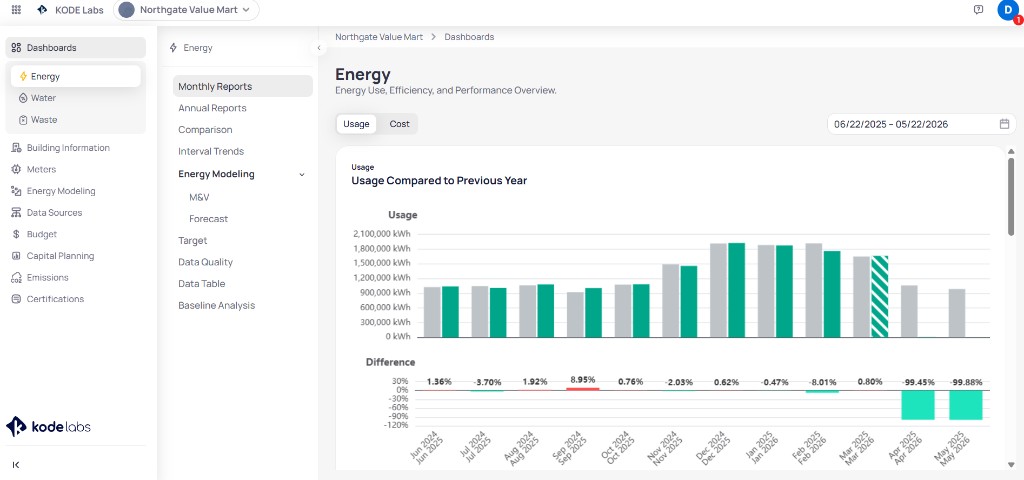Open Data Quality page
The height and width of the screenshot is (480, 1024).
[x=206, y=262]
